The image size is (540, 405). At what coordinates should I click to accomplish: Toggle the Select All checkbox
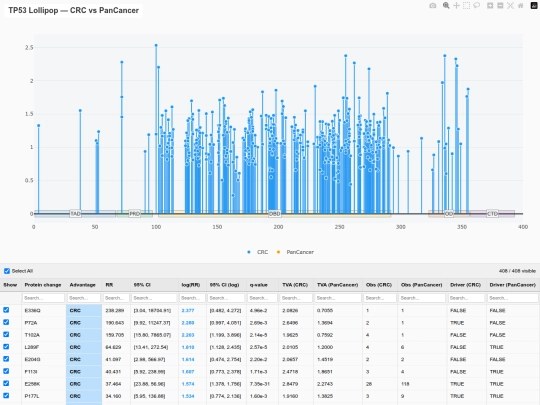pyautogui.click(x=7, y=271)
